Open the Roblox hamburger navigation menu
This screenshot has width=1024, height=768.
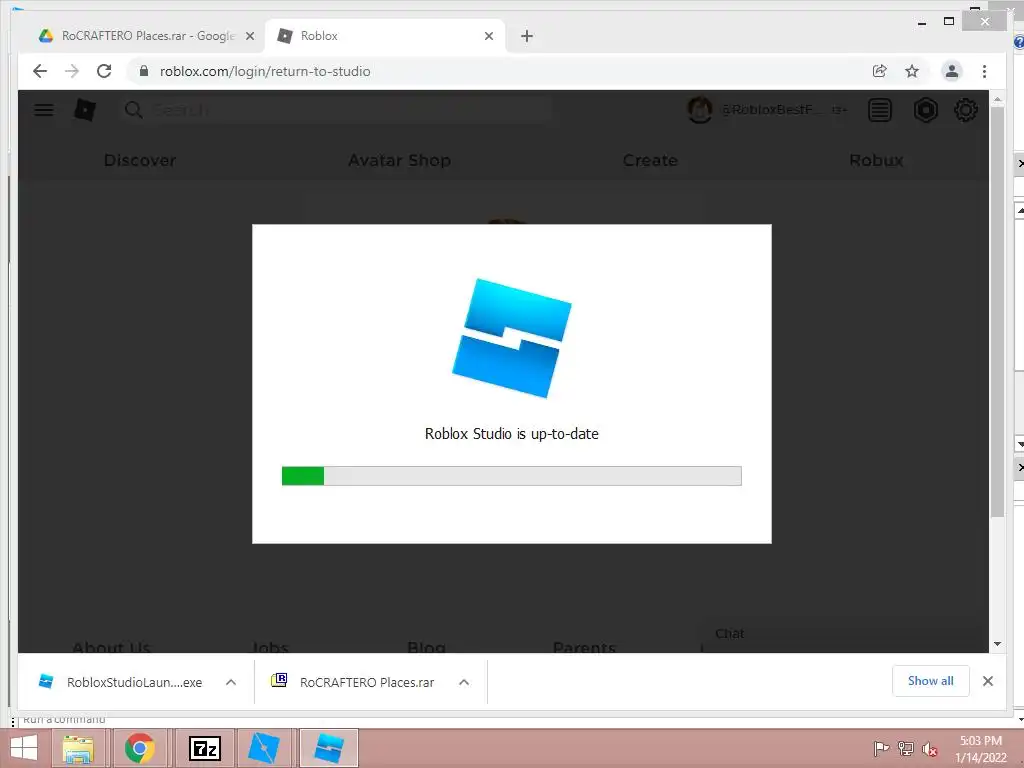pos(44,110)
